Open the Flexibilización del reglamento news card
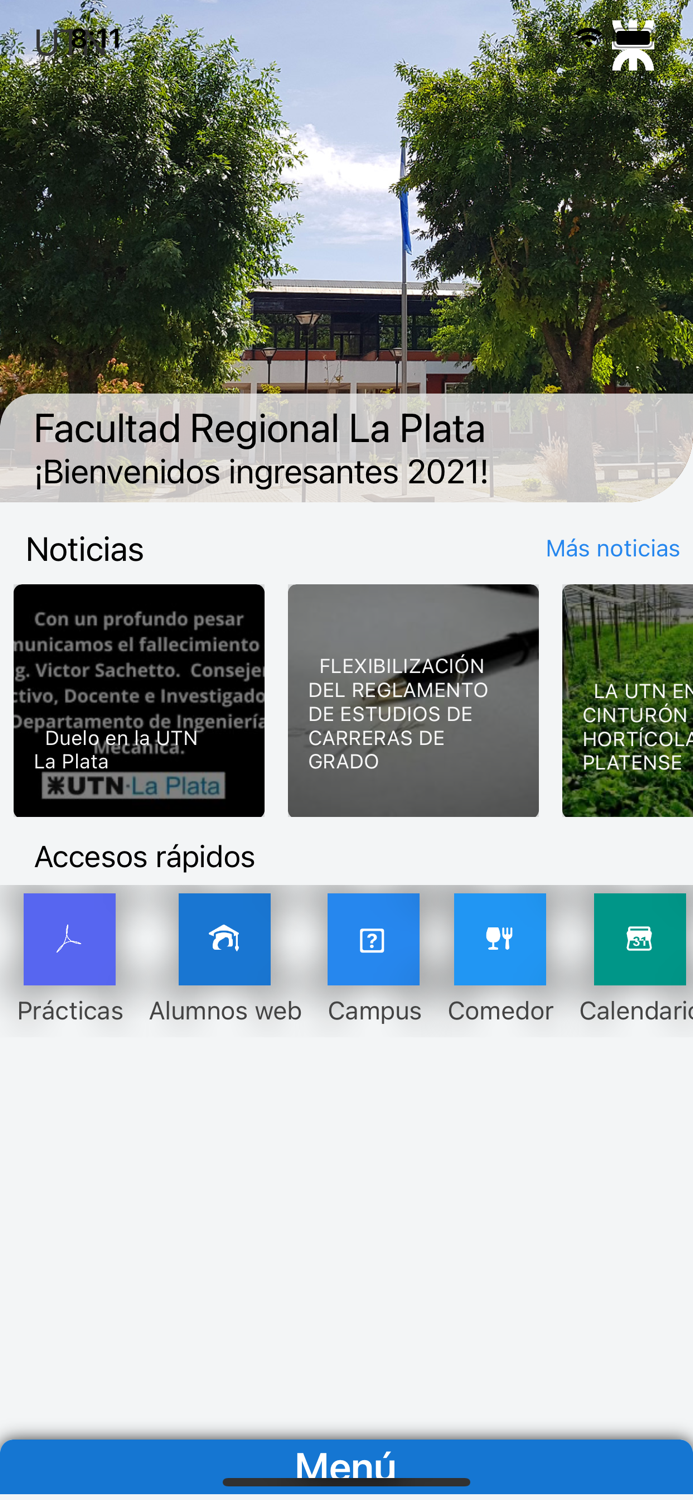The image size is (693, 1500). [413, 701]
